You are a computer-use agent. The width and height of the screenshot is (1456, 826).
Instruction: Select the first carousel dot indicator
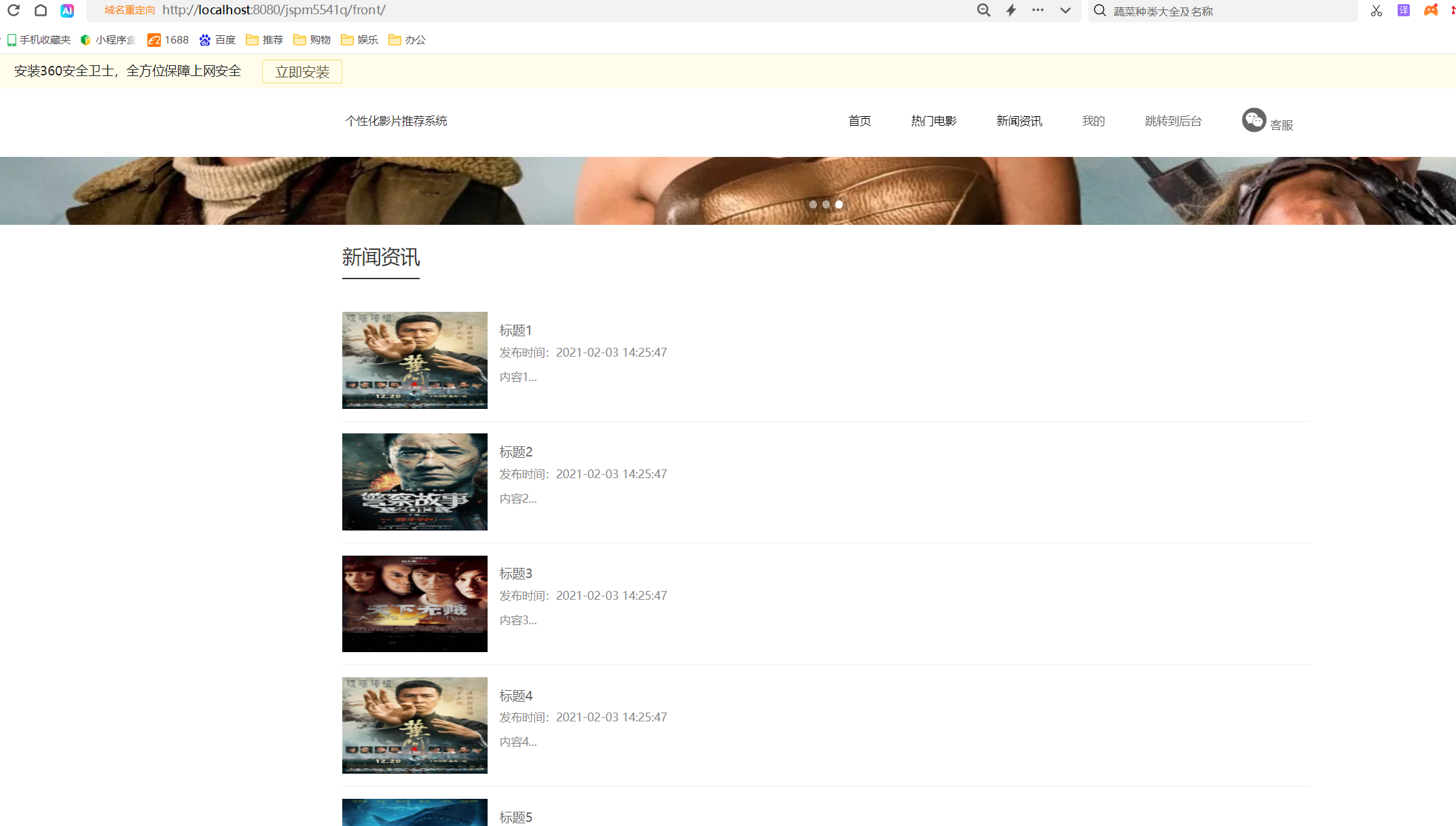(813, 204)
